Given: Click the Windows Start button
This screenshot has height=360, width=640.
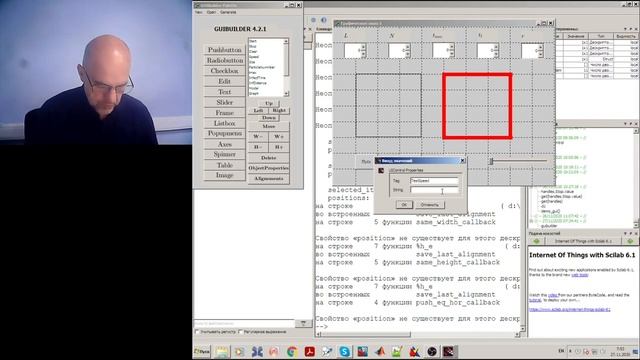Looking at the screenshot, I should click(202, 351).
